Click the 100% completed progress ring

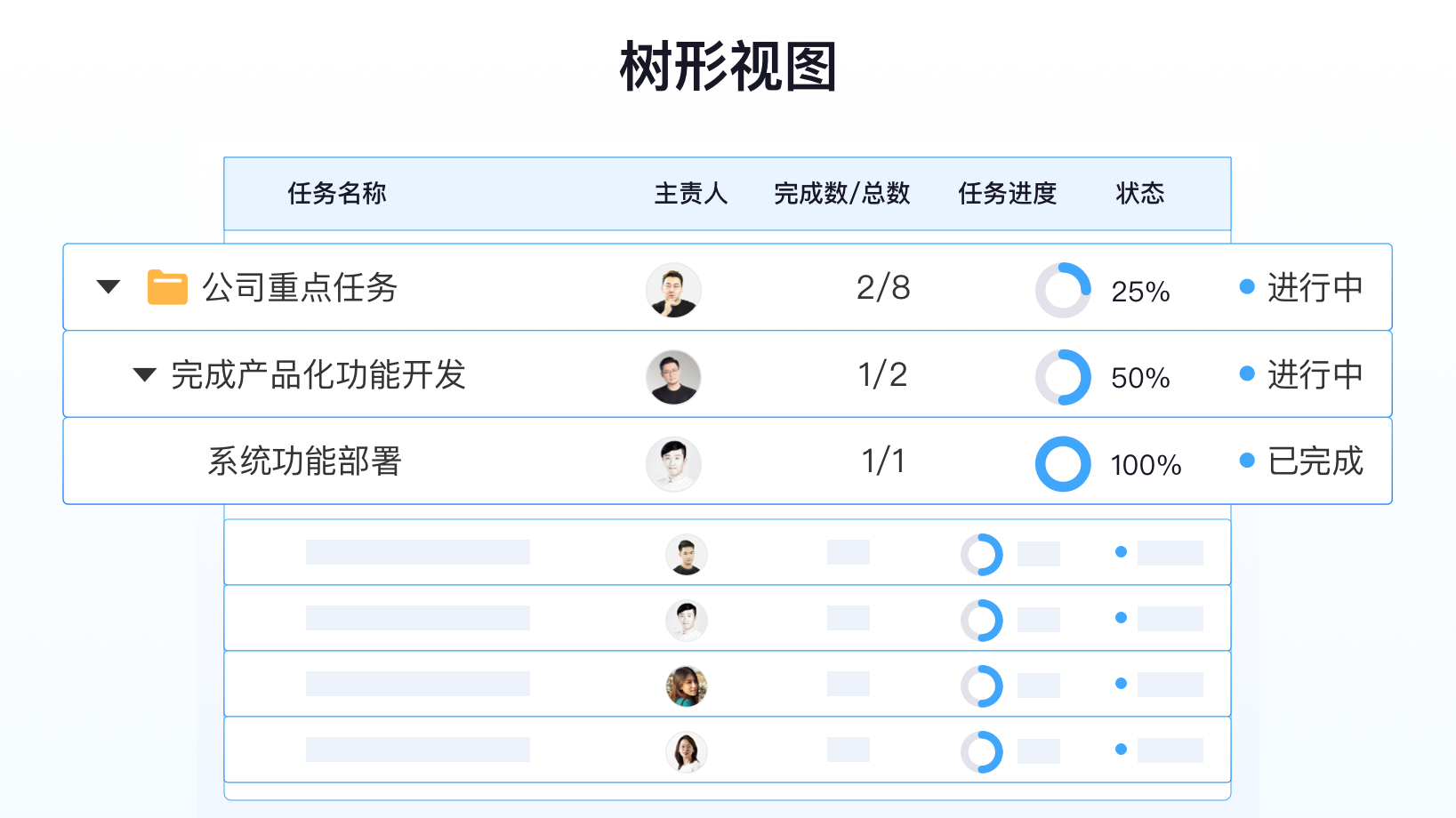pos(1063,464)
